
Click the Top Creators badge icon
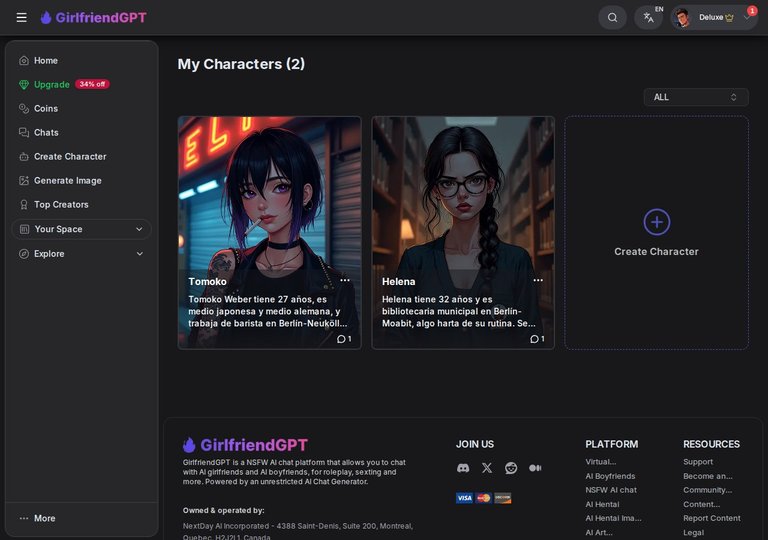point(24,204)
